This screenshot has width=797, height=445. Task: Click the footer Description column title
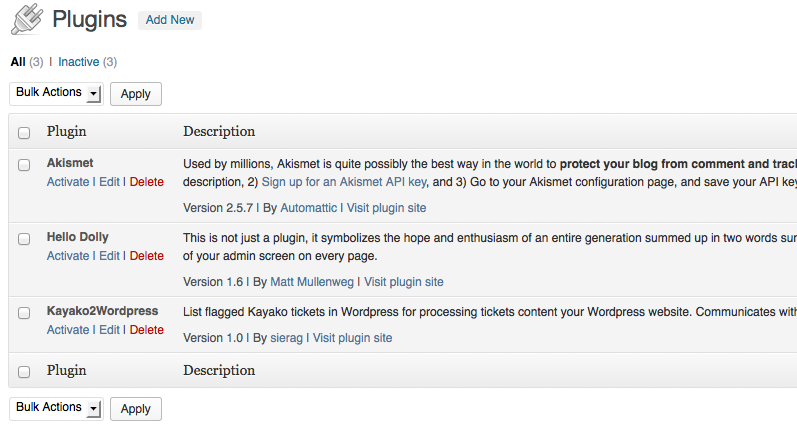coord(219,371)
